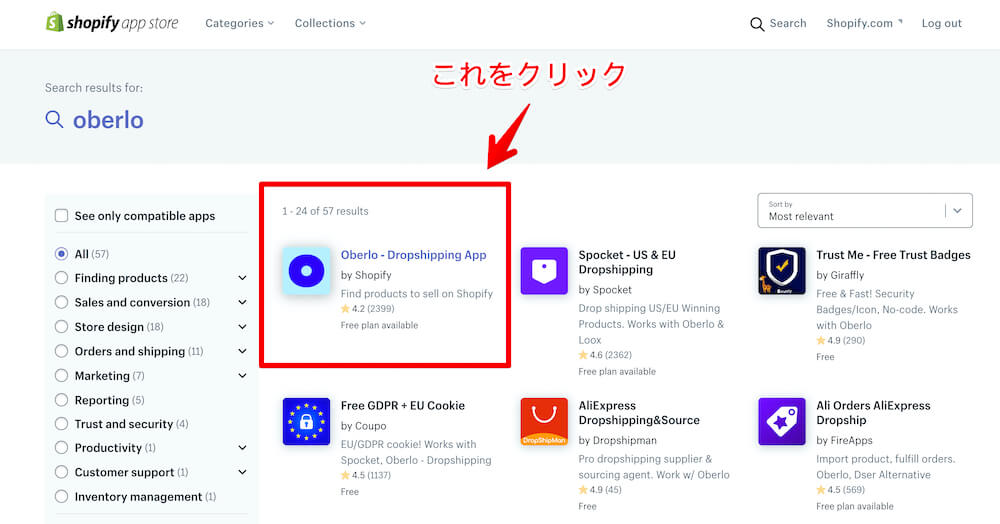Select Trust and security filter radio

pos(61,424)
